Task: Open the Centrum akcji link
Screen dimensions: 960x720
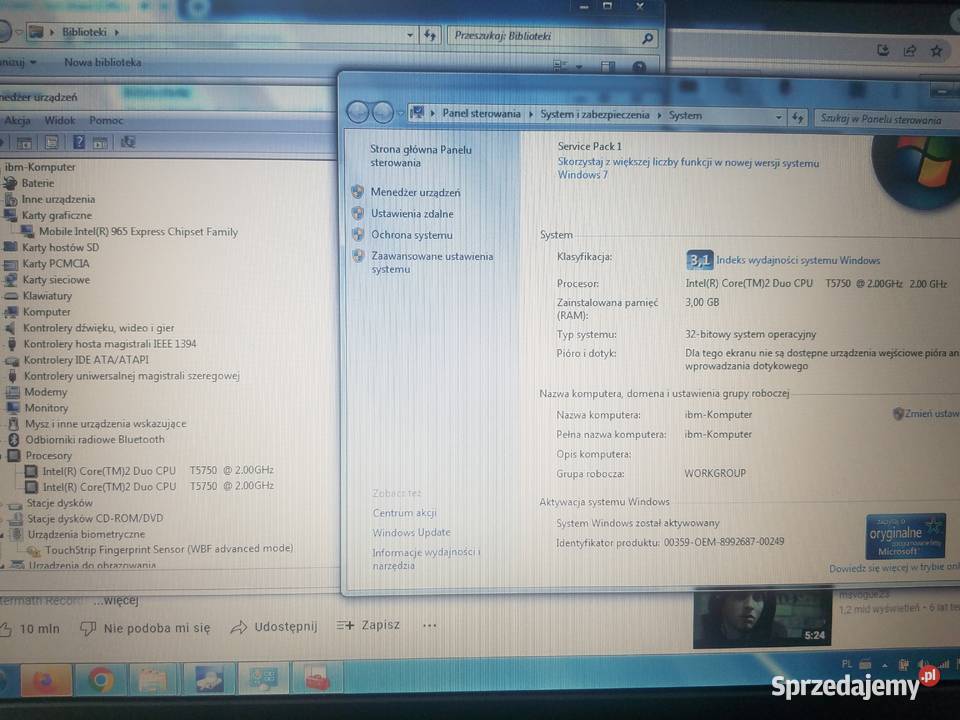Action: point(404,513)
